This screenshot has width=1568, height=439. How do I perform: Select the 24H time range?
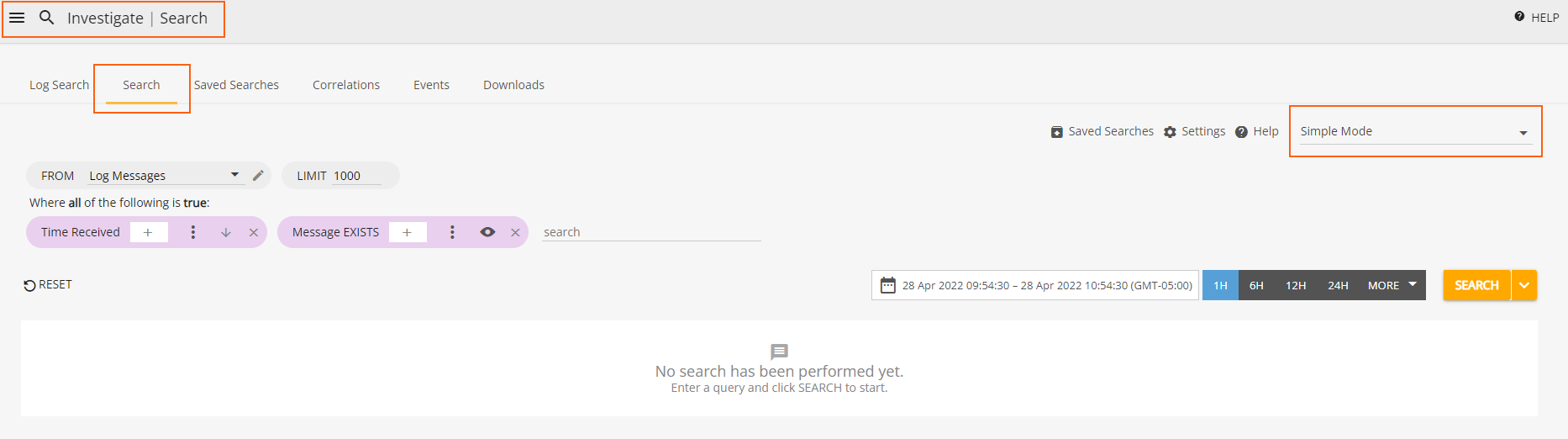tap(1338, 285)
